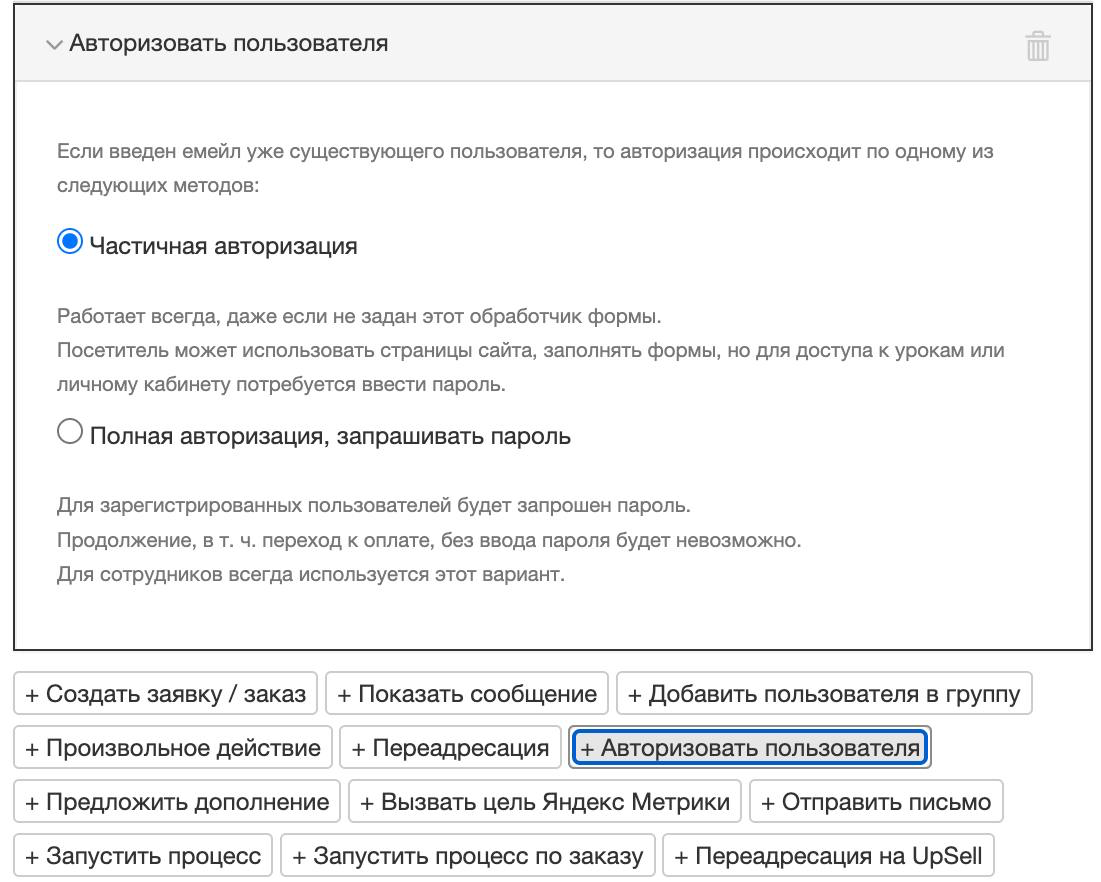
Task: Add a Переадресация action
Action: (450, 747)
